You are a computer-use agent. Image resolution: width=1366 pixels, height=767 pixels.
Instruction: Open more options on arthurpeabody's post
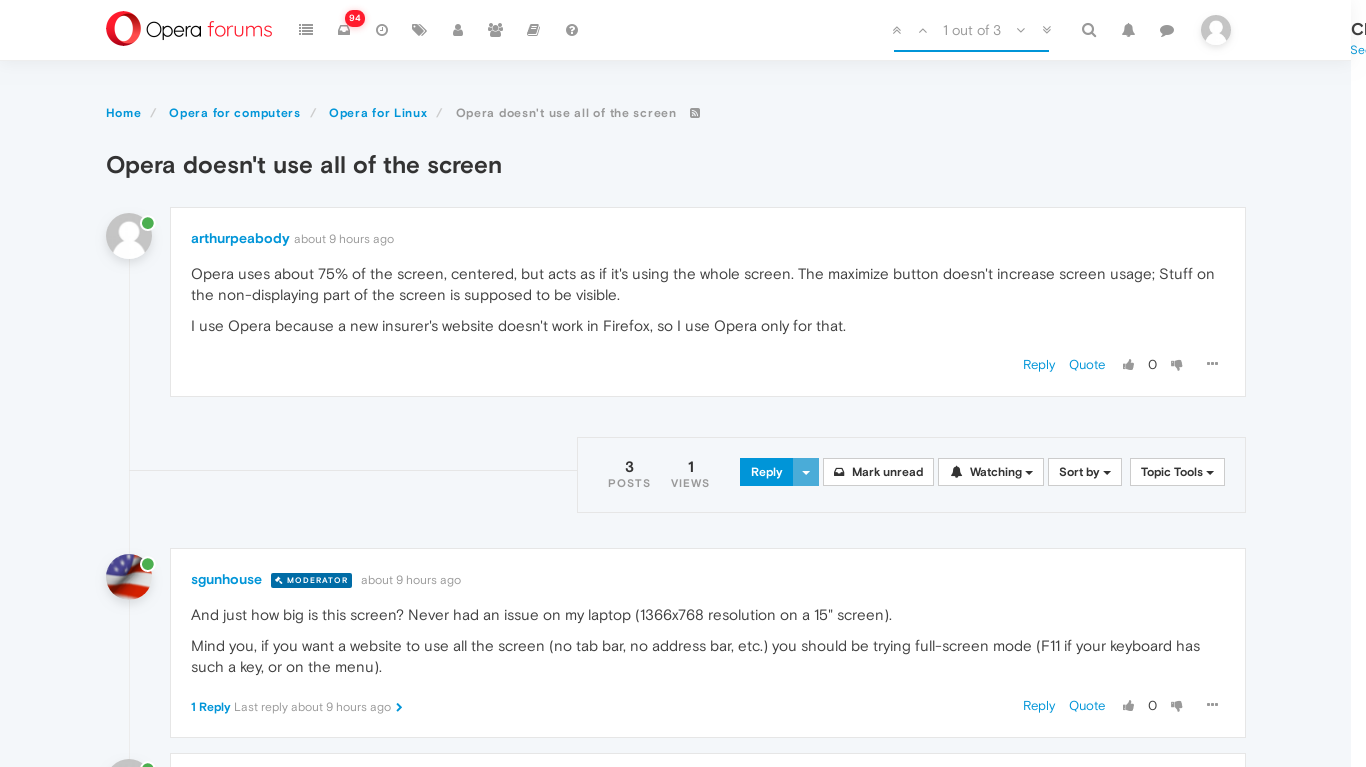tap(1212, 364)
